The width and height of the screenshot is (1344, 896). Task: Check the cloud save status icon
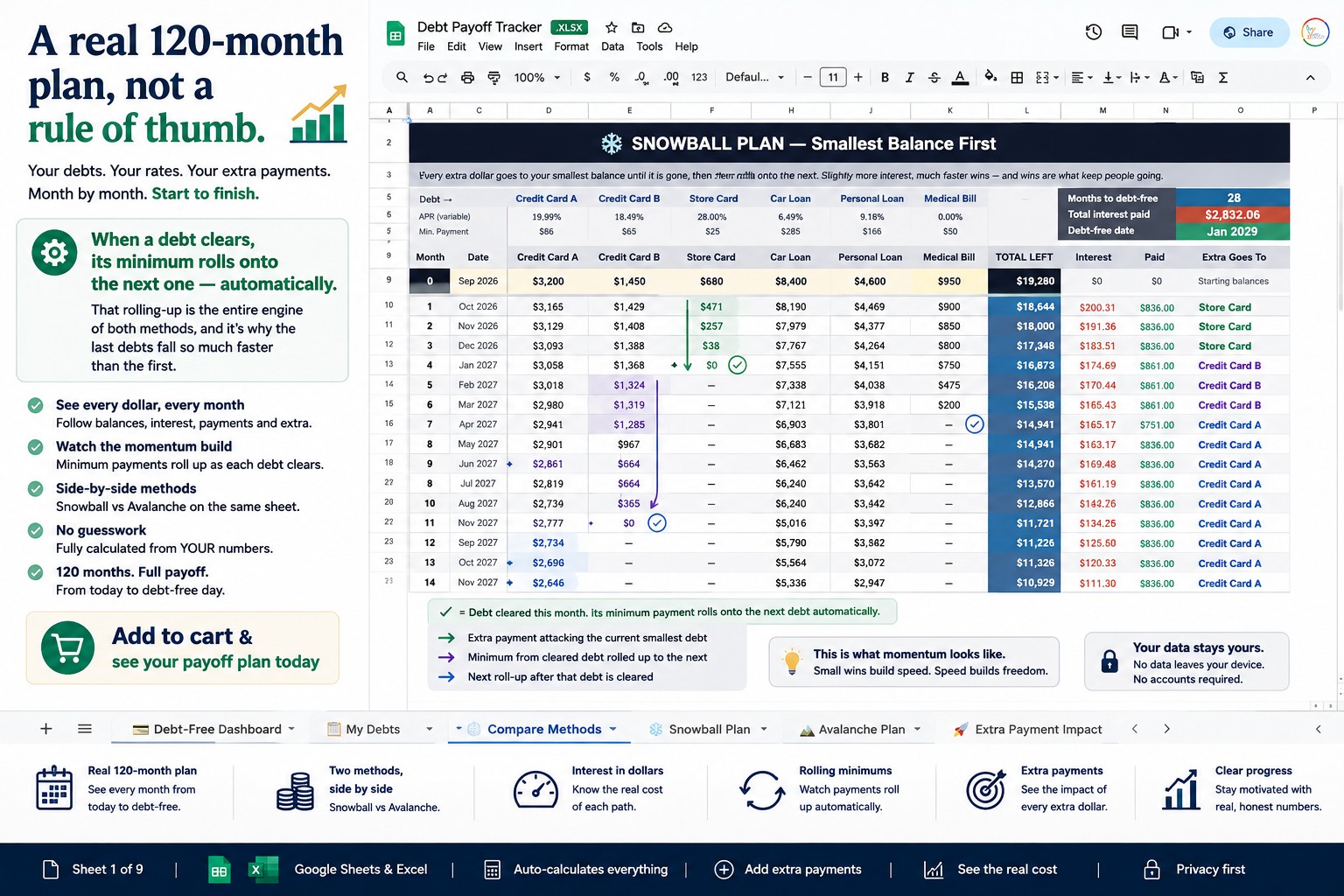click(665, 28)
